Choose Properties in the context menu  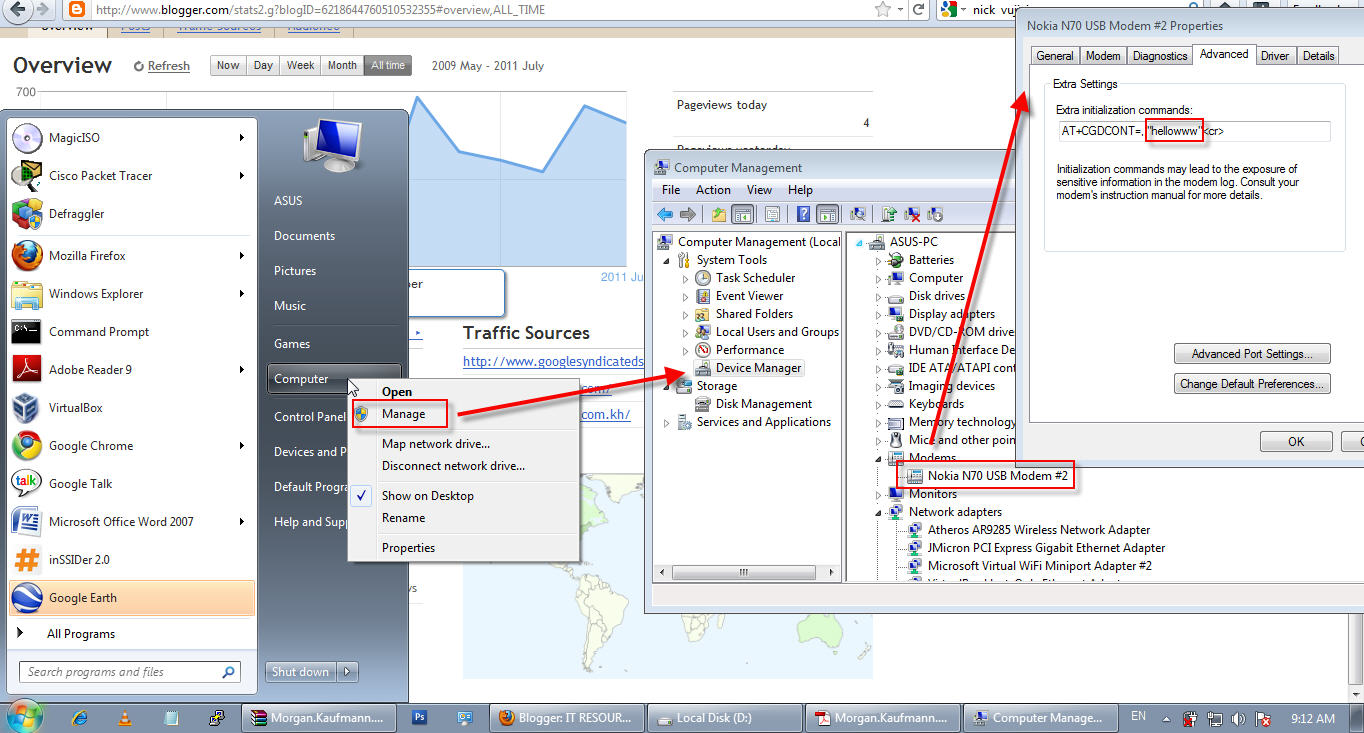click(x=408, y=547)
